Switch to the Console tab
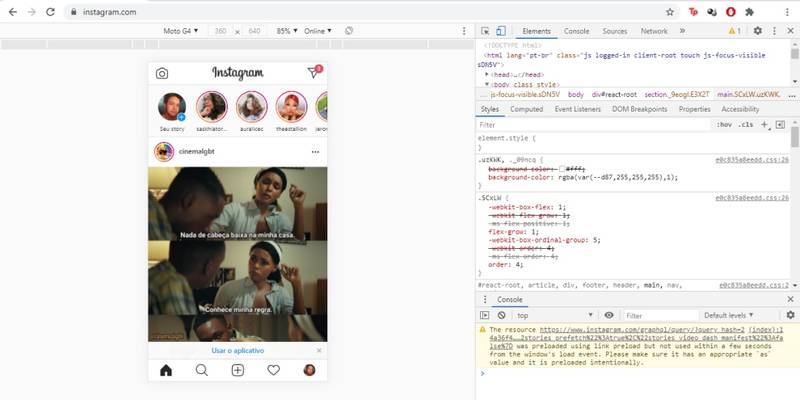The image size is (800, 400). click(577, 31)
